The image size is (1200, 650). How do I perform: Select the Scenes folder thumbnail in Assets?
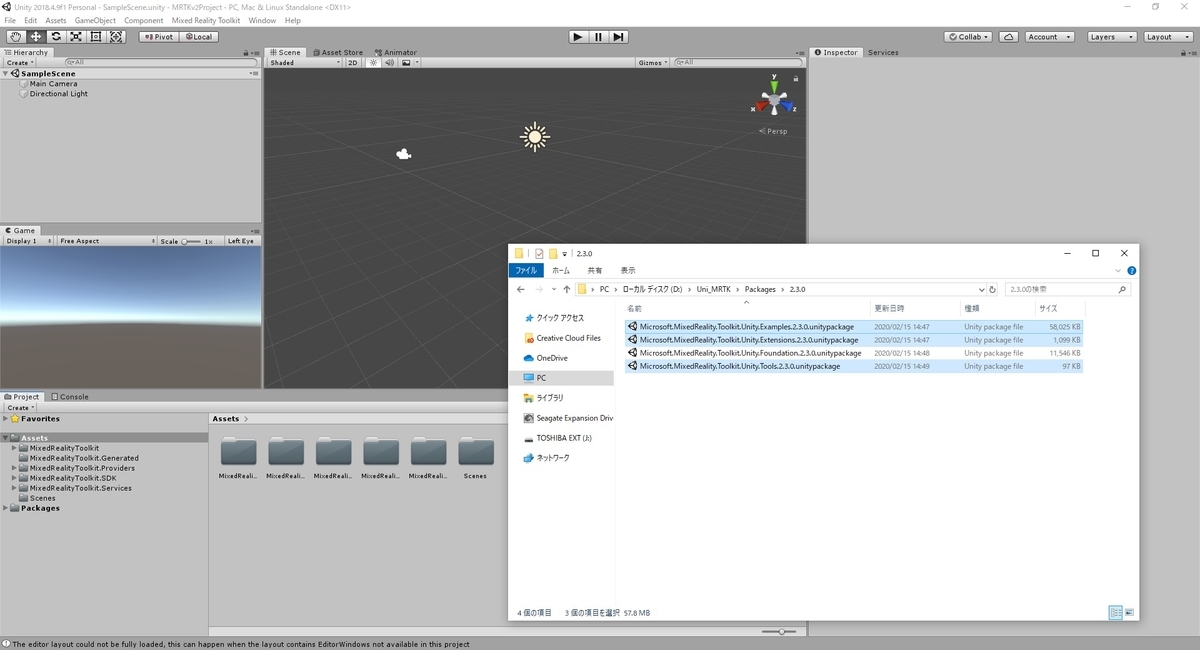(x=475, y=458)
